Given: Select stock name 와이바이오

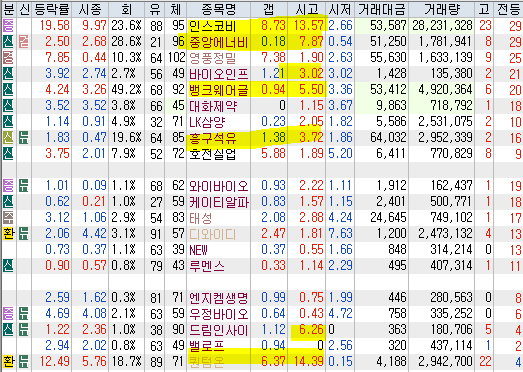Looking at the screenshot, I should pos(218,185).
